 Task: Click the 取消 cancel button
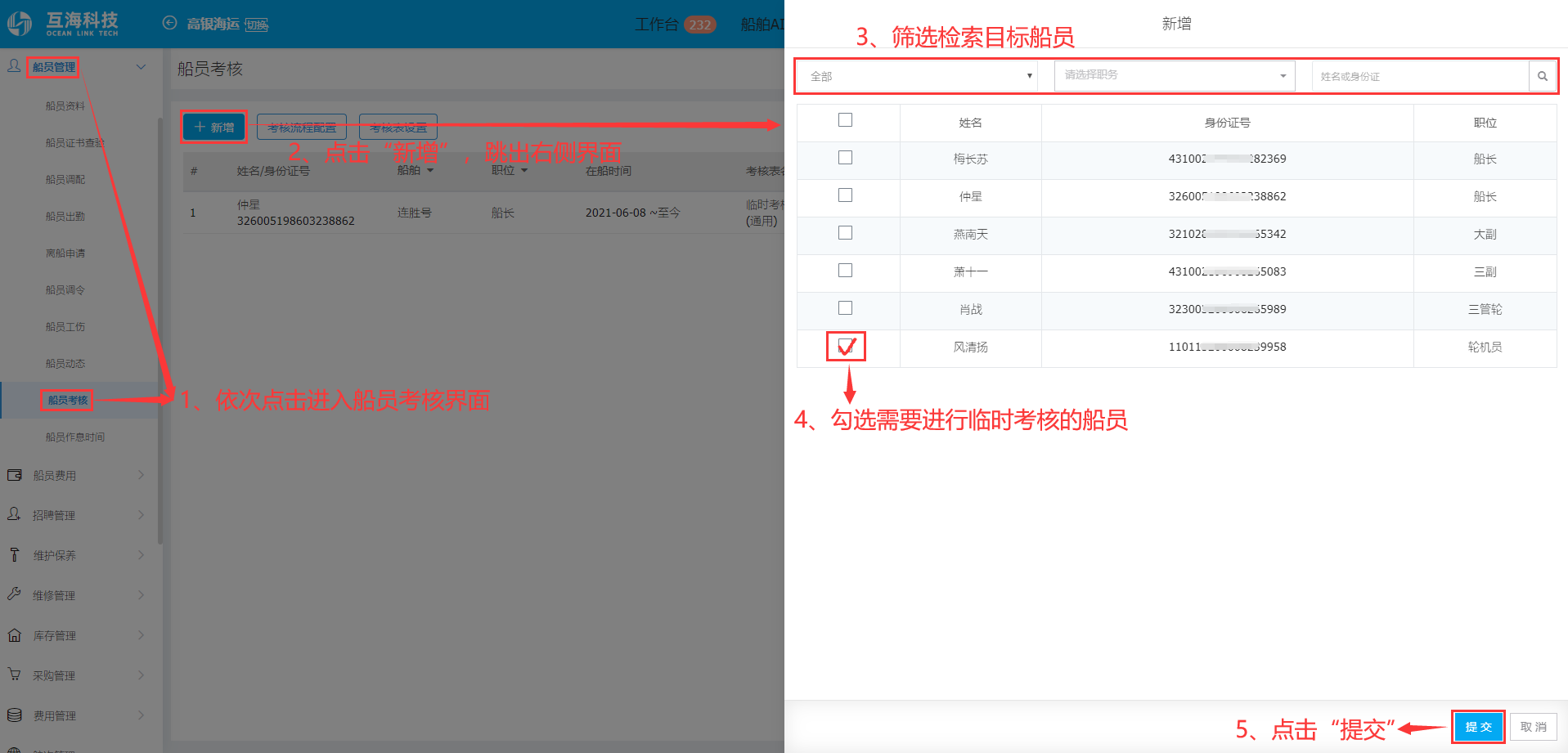point(1534,727)
